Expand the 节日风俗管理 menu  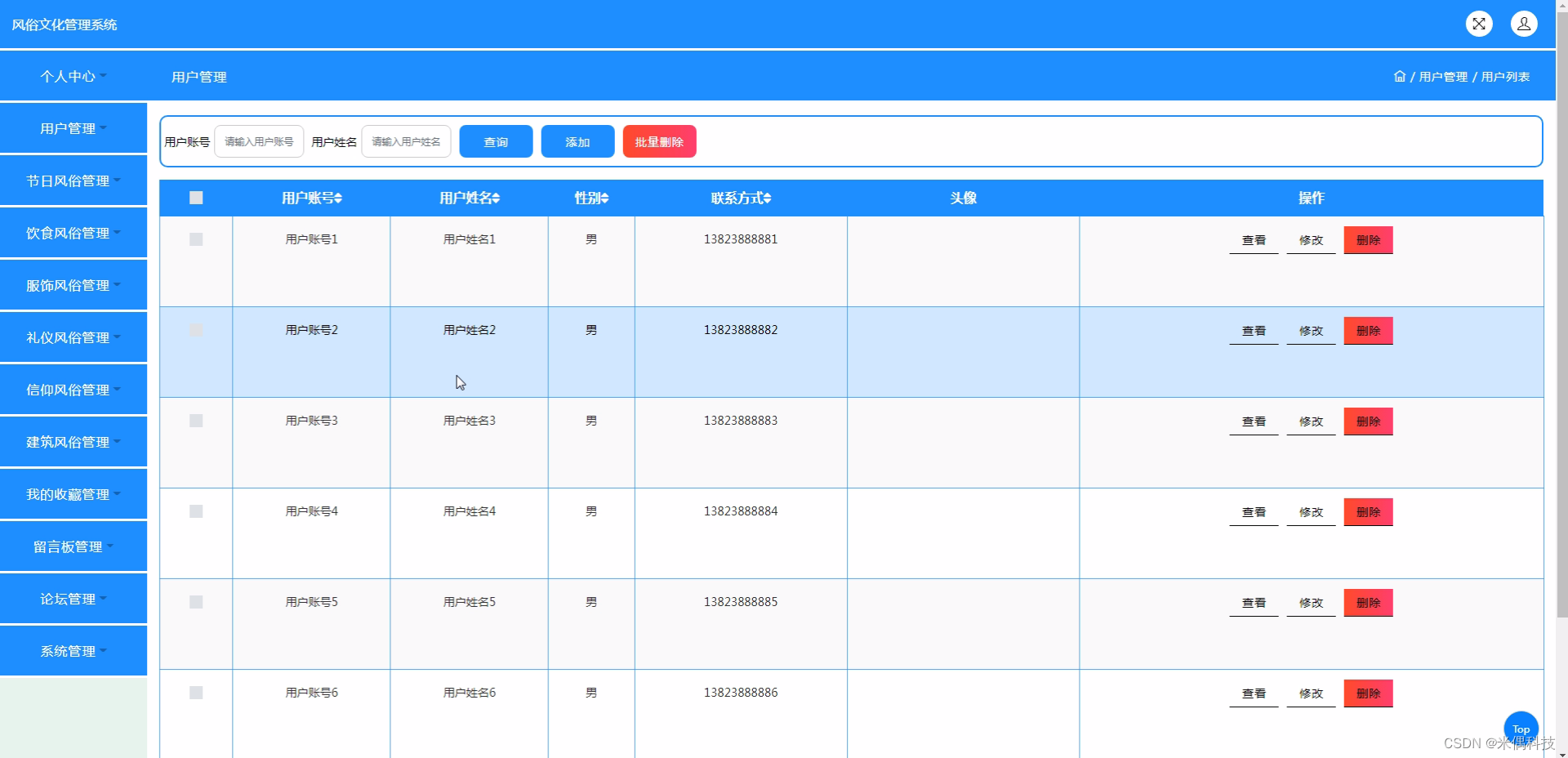[x=73, y=181]
